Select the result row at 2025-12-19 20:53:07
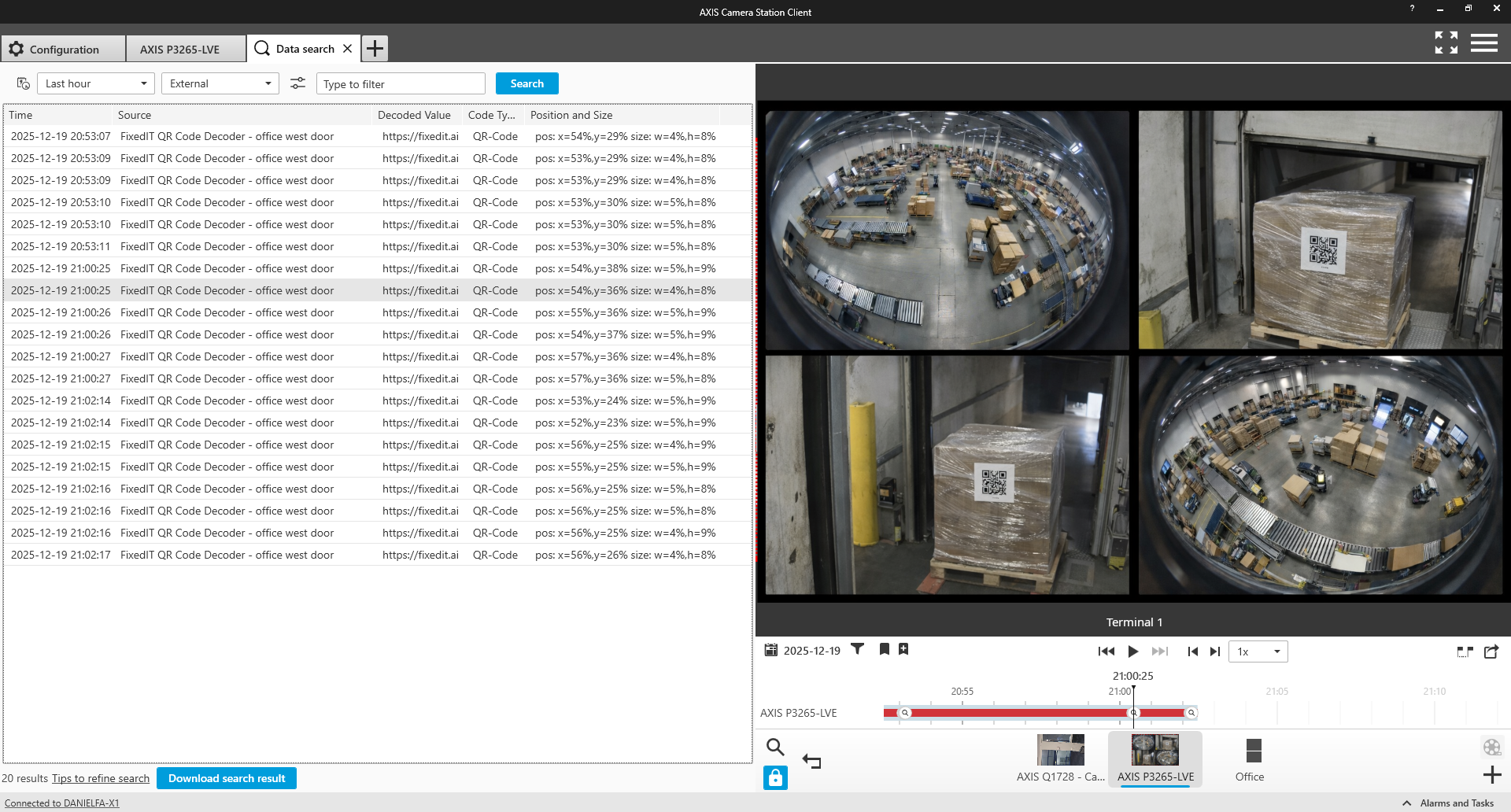 tap(378, 136)
